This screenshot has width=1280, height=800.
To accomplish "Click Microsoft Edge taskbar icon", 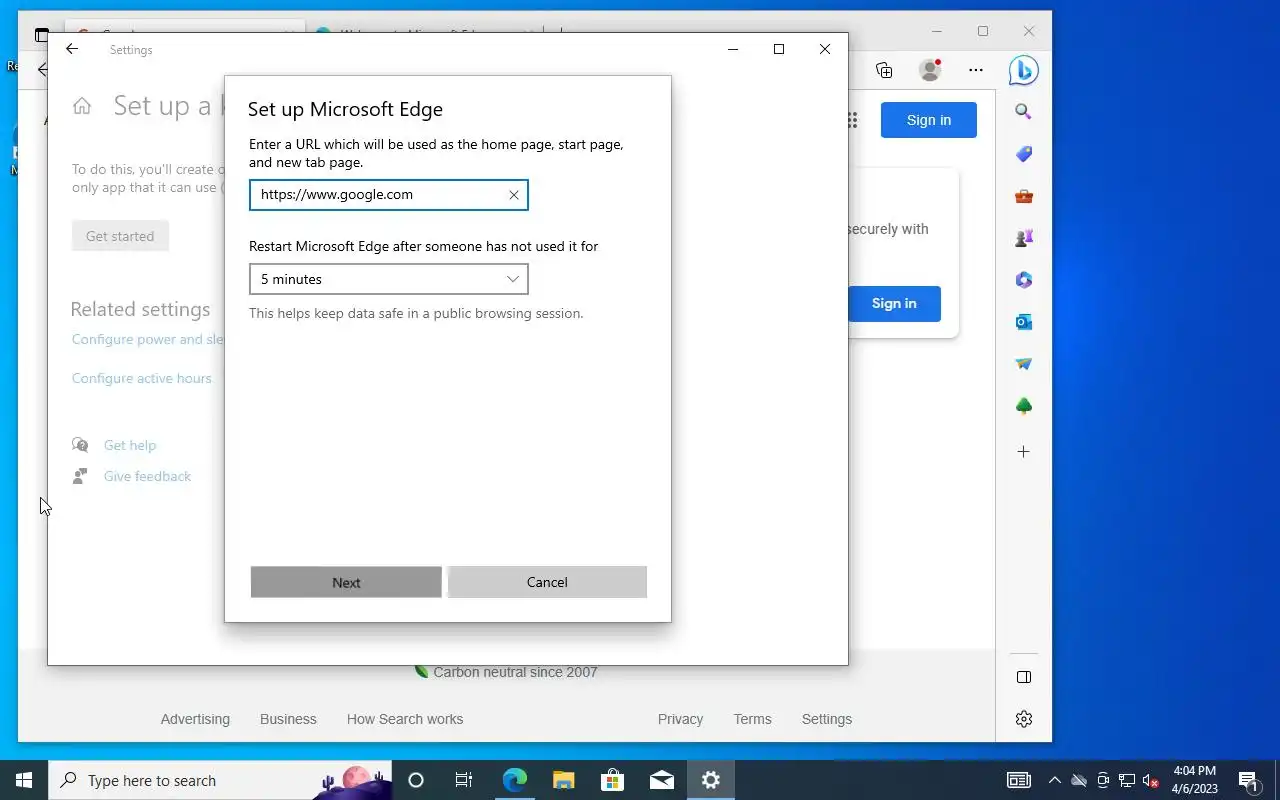I will (514, 780).
